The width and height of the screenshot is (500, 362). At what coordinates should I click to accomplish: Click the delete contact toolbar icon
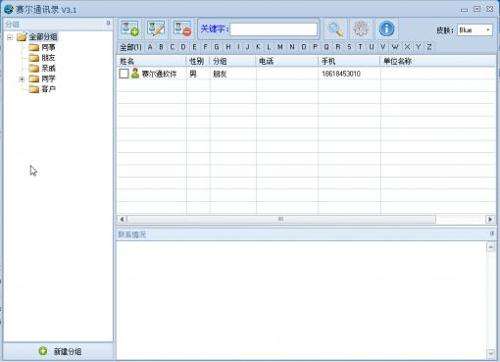tap(183, 28)
